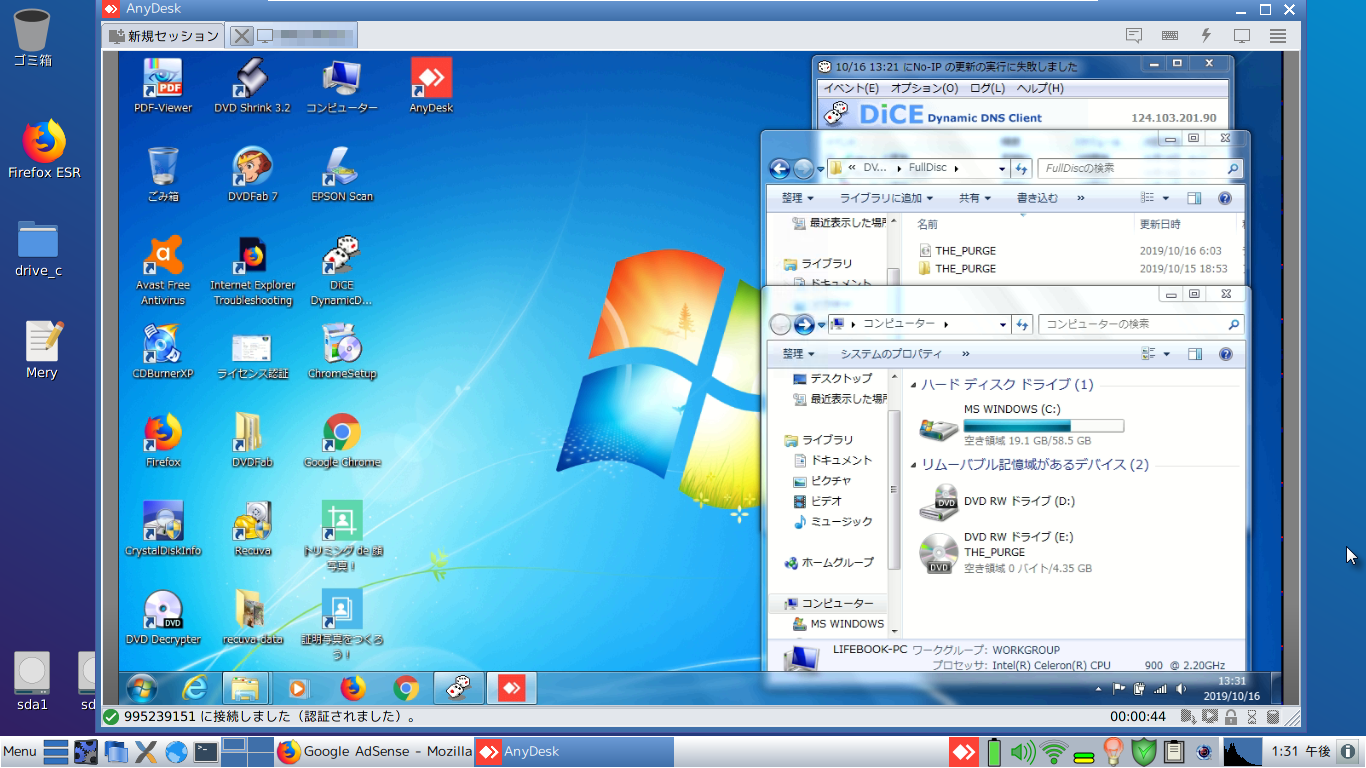Select EPSON Scan desktop icon
The image size is (1366, 768).
point(342,175)
